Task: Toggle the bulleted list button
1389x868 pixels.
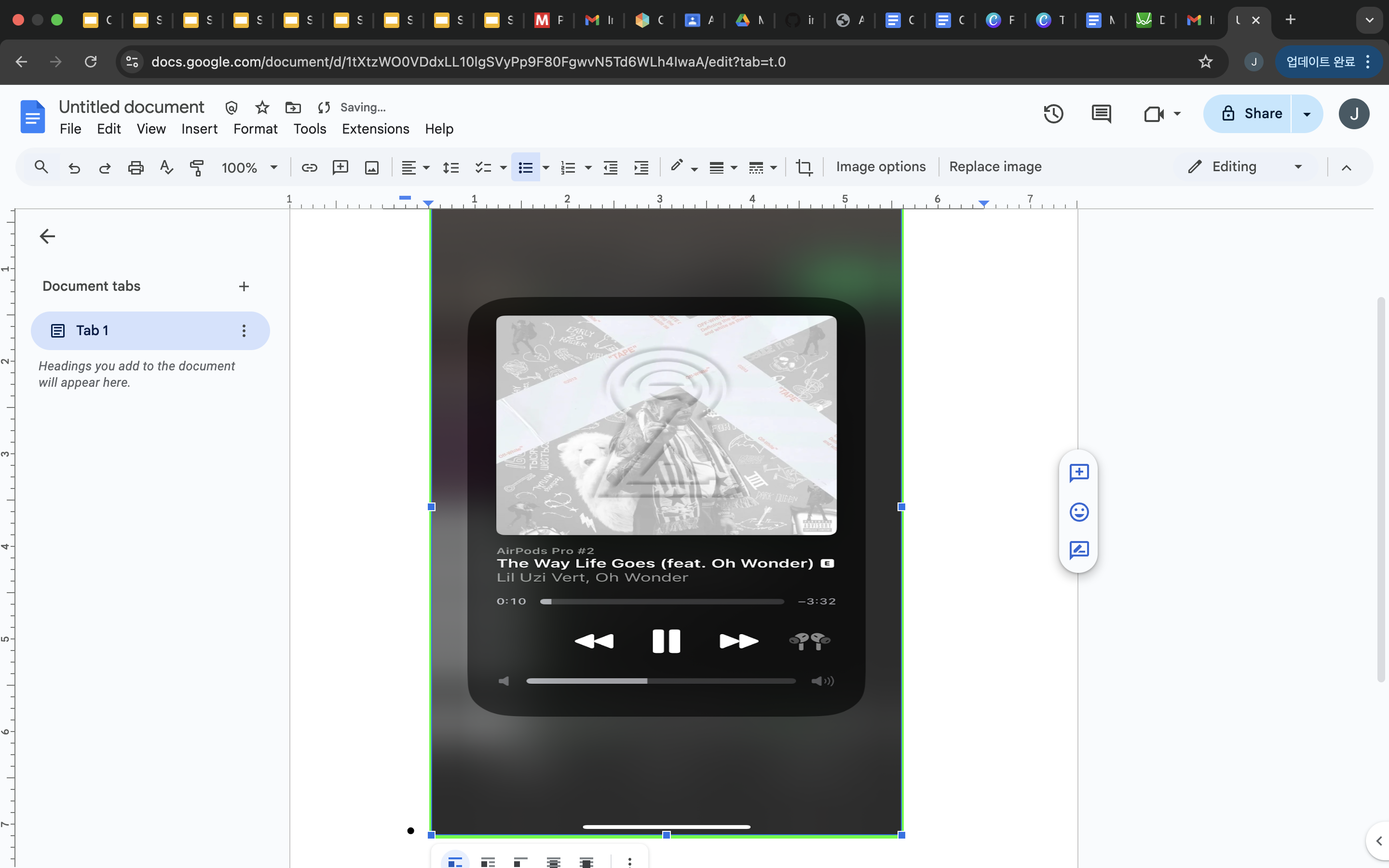Action: [x=525, y=167]
